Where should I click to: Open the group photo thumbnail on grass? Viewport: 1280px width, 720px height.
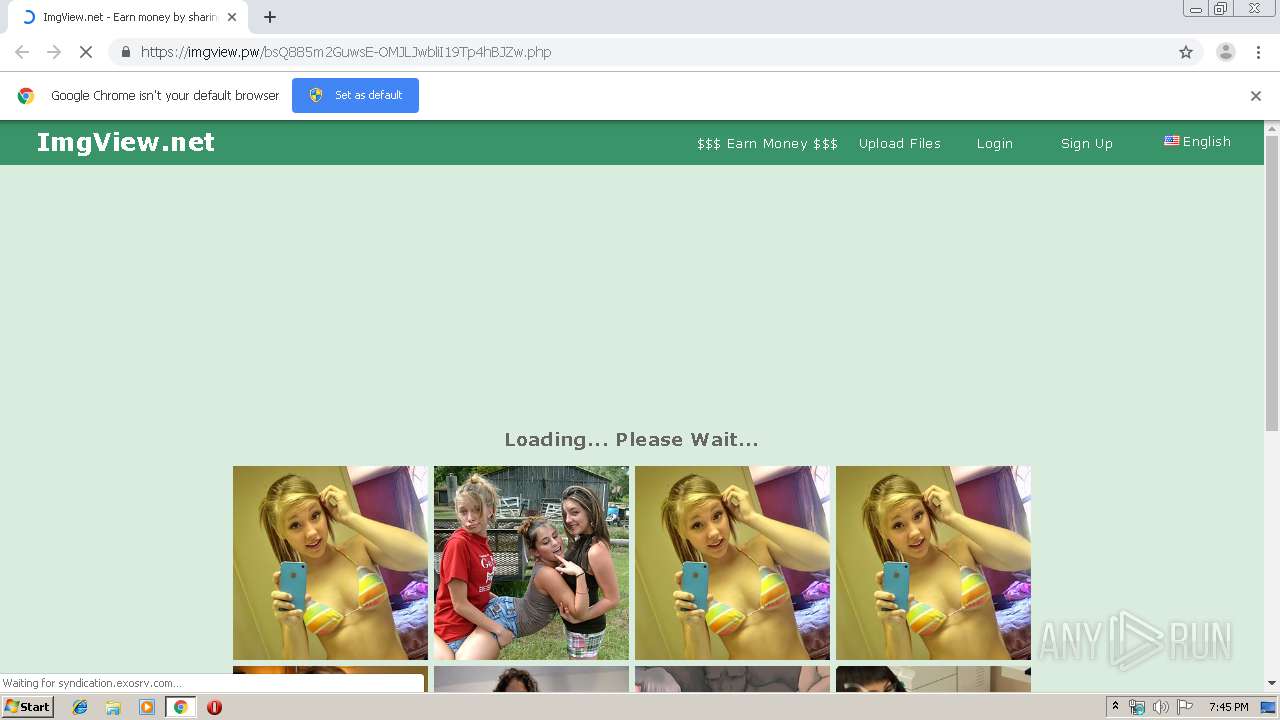pyautogui.click(x=531, y=563)
